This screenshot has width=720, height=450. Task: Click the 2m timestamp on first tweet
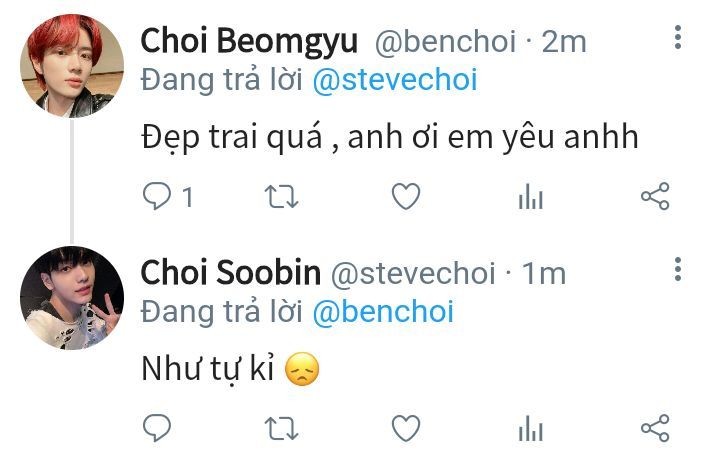[x=563, y=41]
